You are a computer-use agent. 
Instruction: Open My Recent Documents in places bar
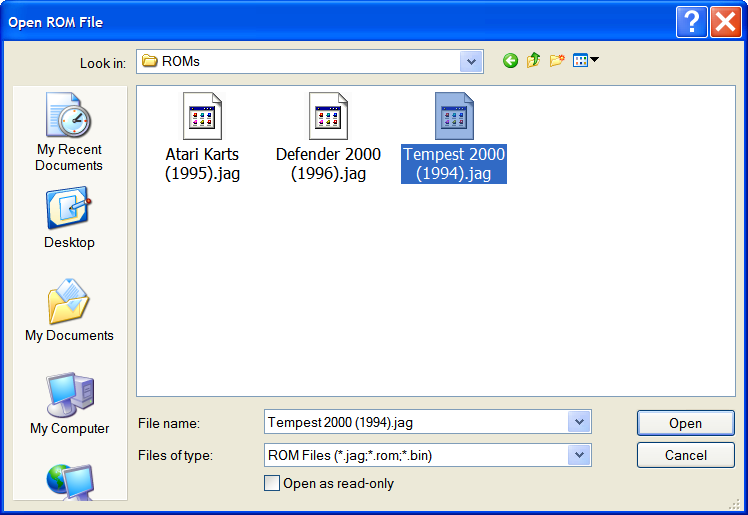pyautogui.click(x=69, y=132)
